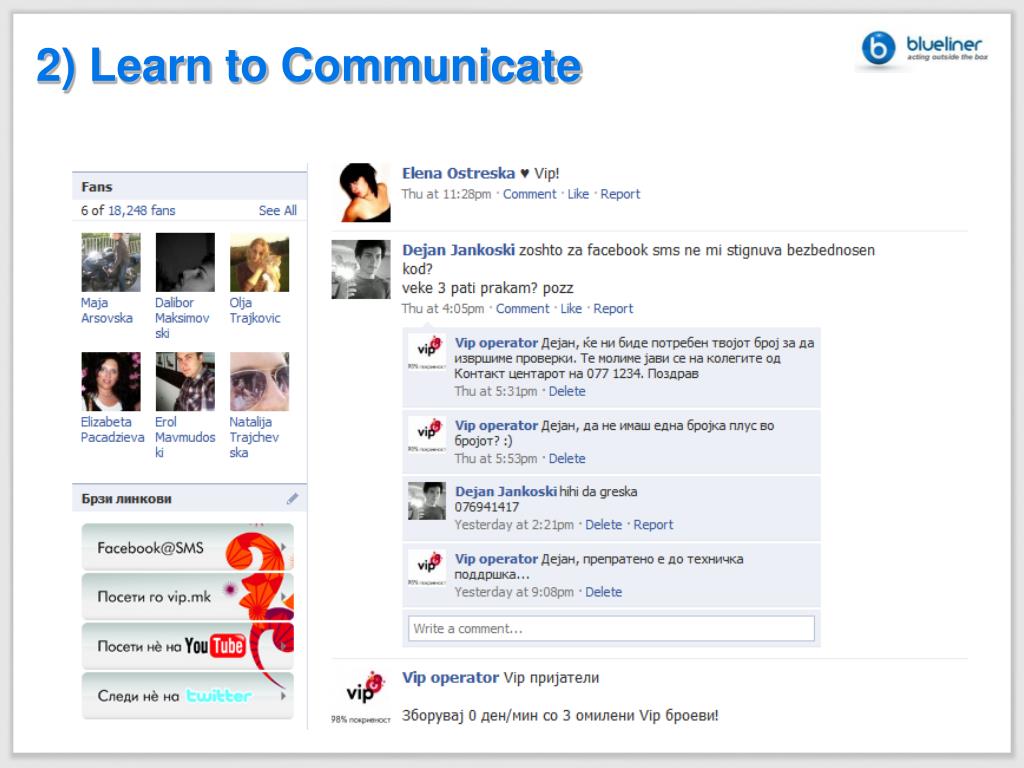Image resolution: width=1024 pixels, height=768 pixels.
Task: Click Elena Ostreska name link
Action: tap(458, 173)
